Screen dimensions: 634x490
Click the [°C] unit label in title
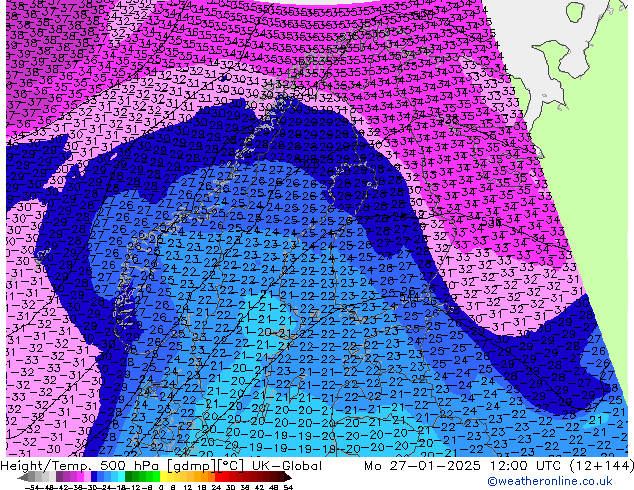pos(232,466)
